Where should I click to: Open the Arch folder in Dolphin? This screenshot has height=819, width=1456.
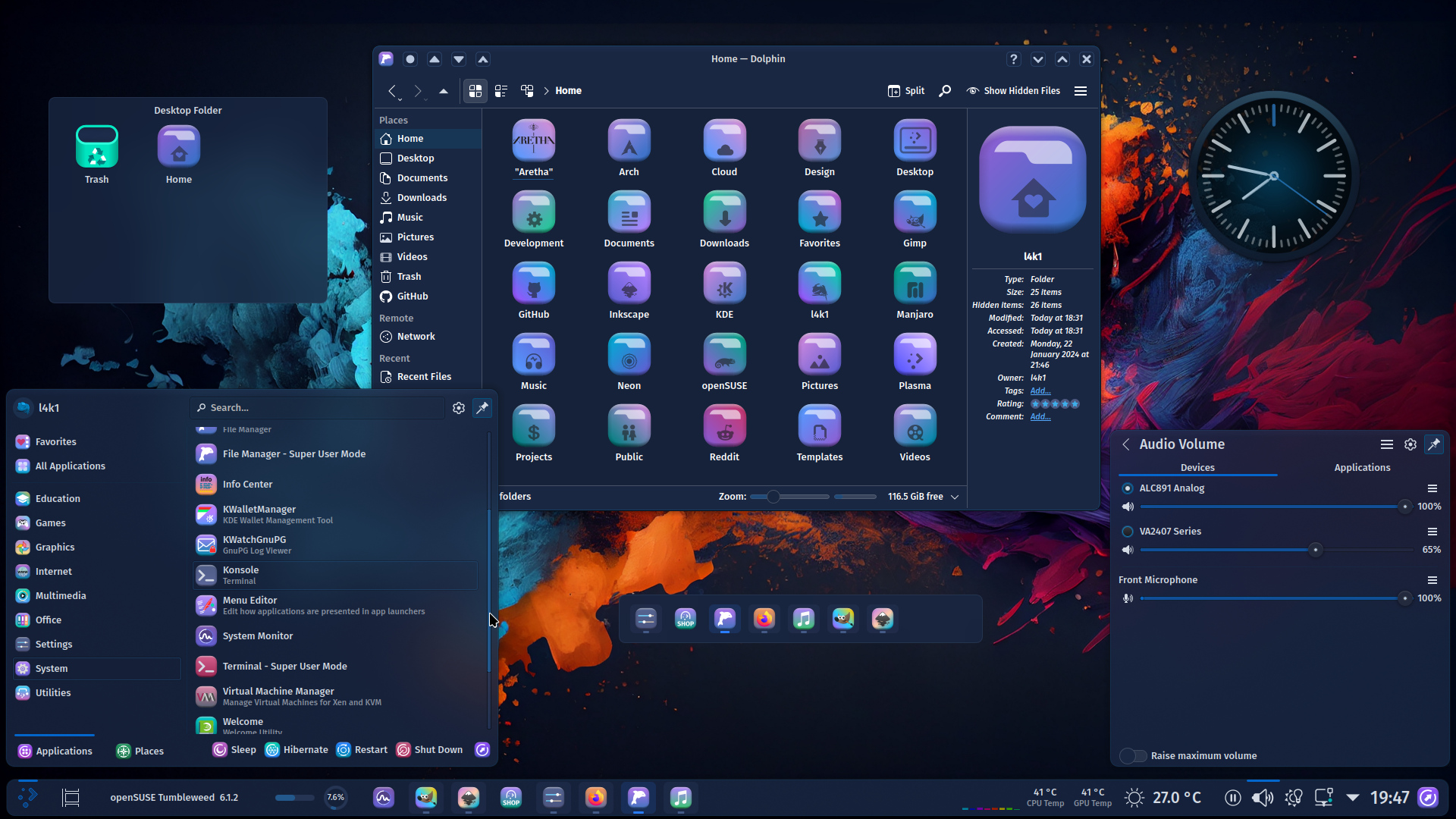(x=629, y=141)
